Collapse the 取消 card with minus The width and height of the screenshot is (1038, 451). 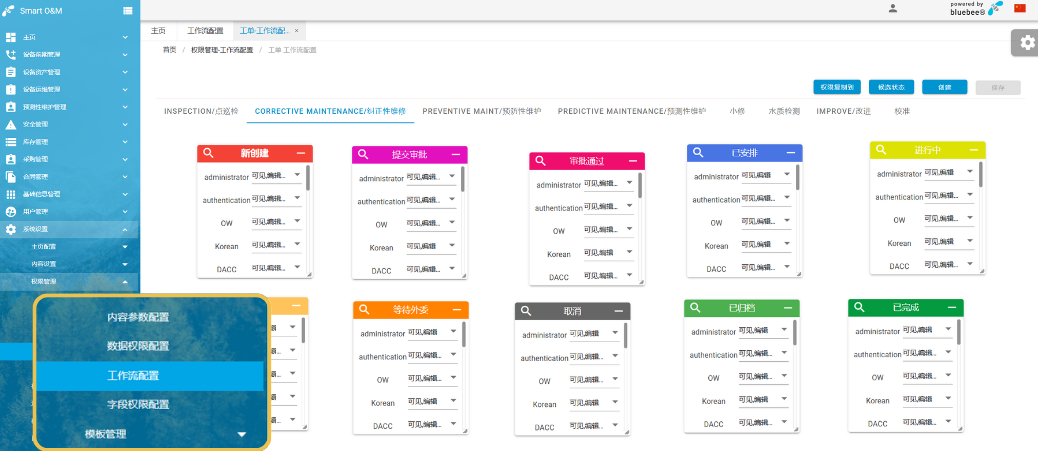coord(618,311)
